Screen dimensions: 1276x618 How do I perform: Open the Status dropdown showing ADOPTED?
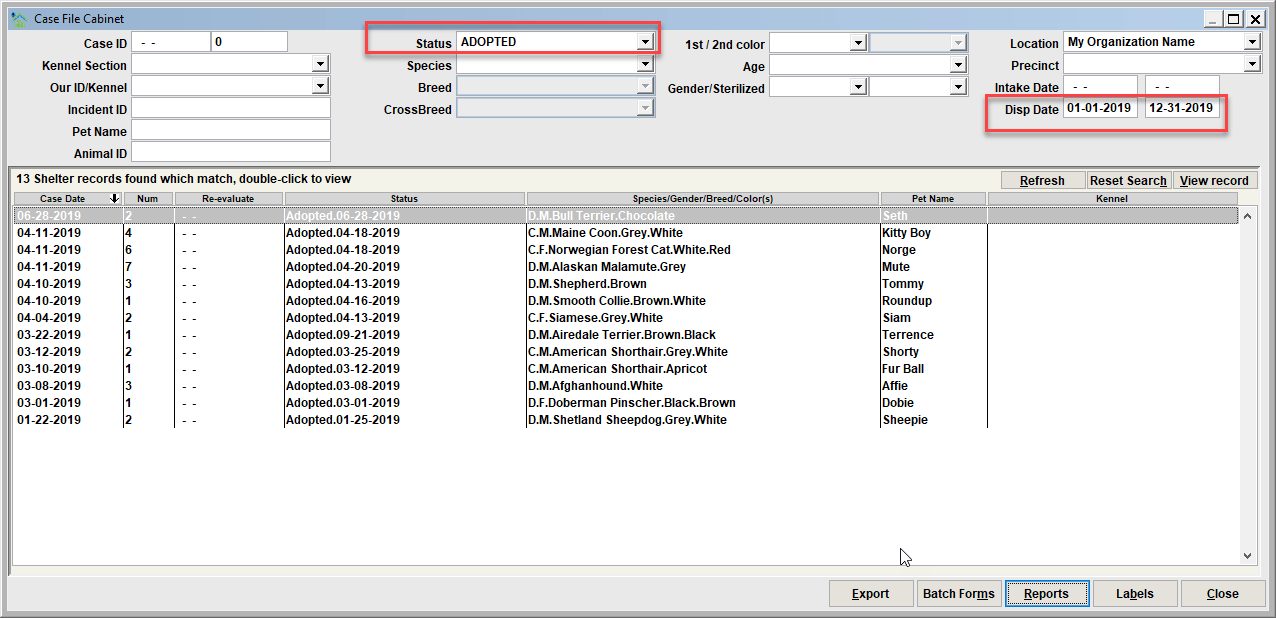click(645, 42)
